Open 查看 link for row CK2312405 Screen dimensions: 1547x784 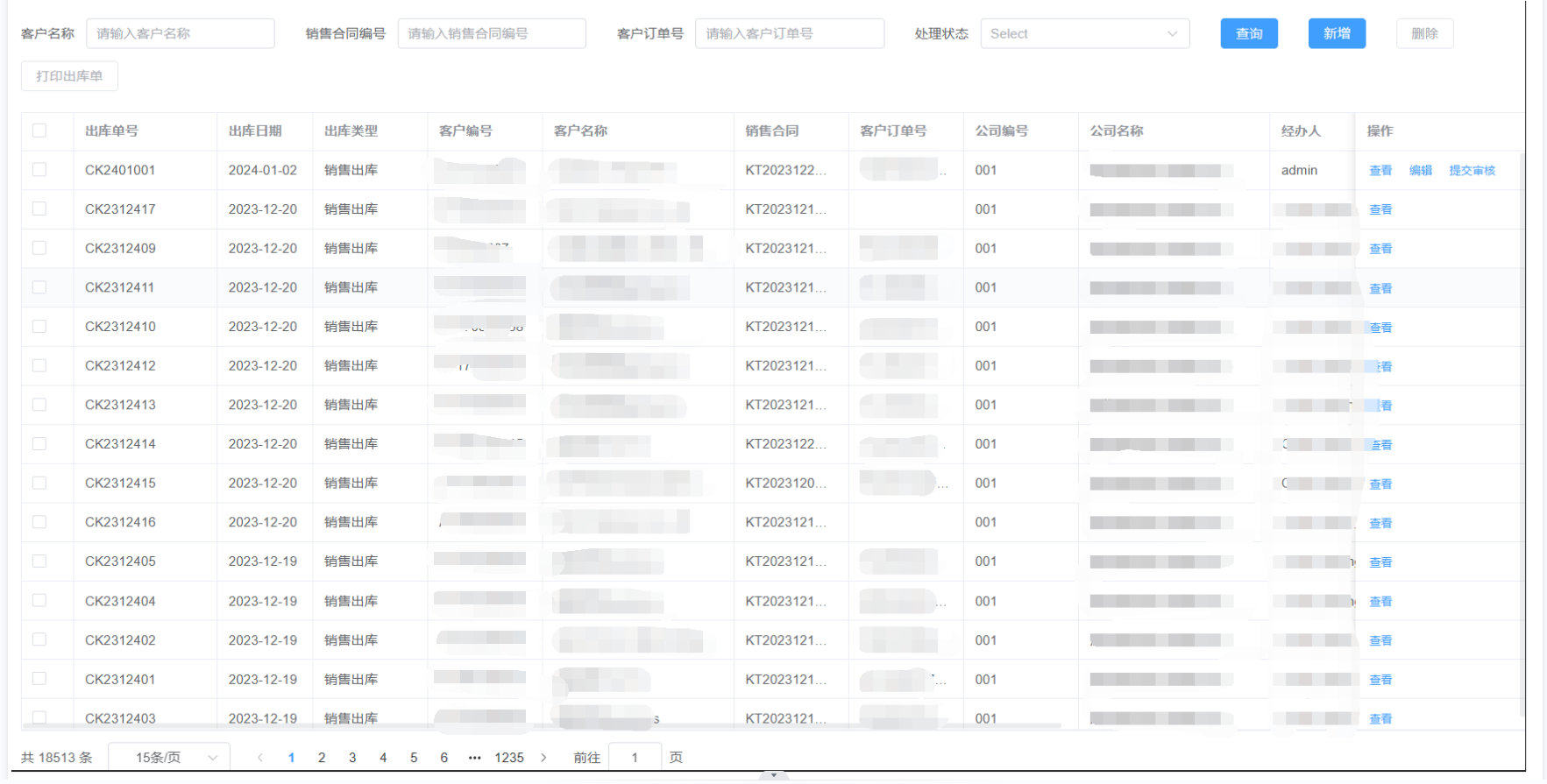pos(1380,562)
